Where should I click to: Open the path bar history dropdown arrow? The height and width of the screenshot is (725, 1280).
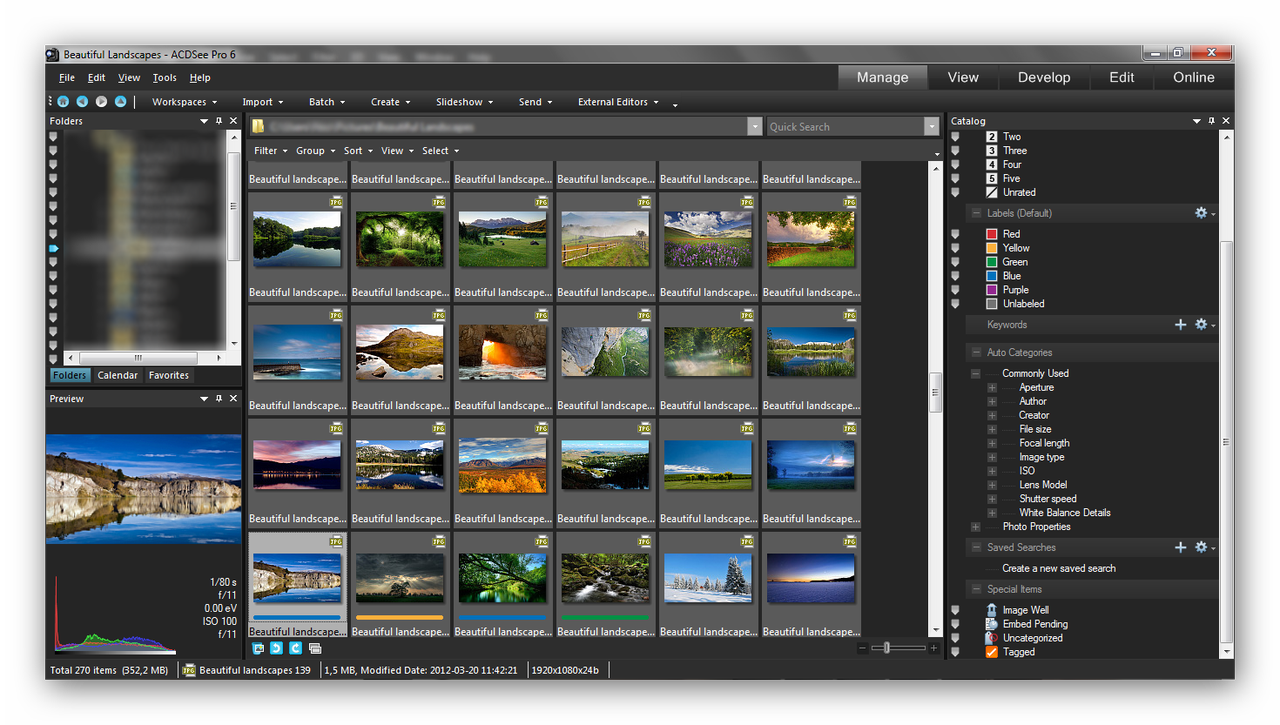(x=755, y=127)
